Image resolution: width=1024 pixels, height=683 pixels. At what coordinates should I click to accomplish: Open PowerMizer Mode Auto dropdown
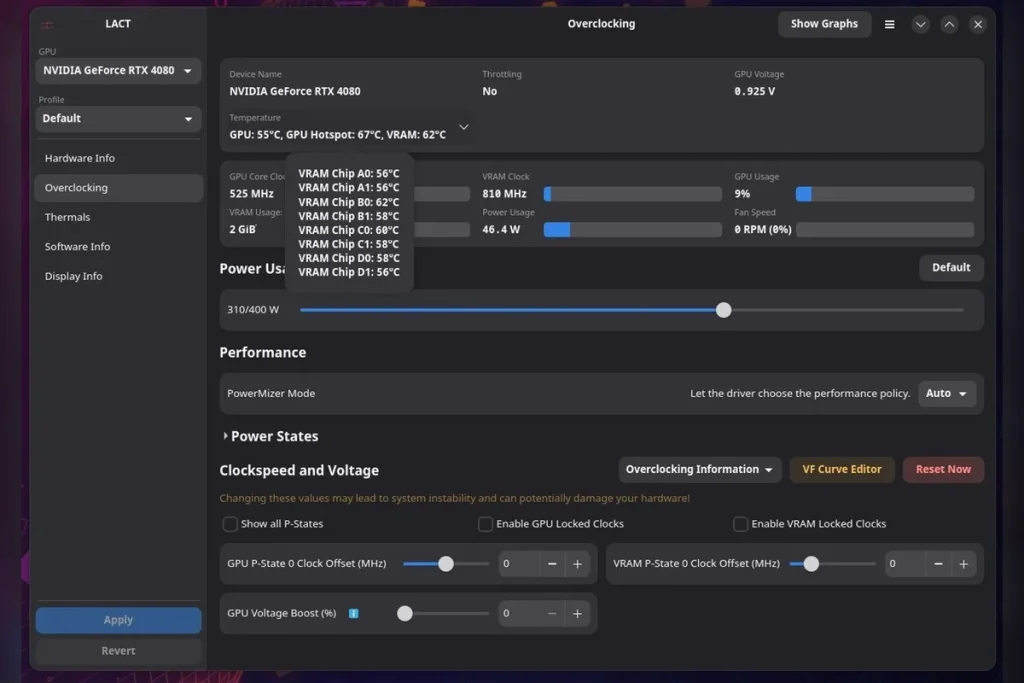[x=946, y=393]
